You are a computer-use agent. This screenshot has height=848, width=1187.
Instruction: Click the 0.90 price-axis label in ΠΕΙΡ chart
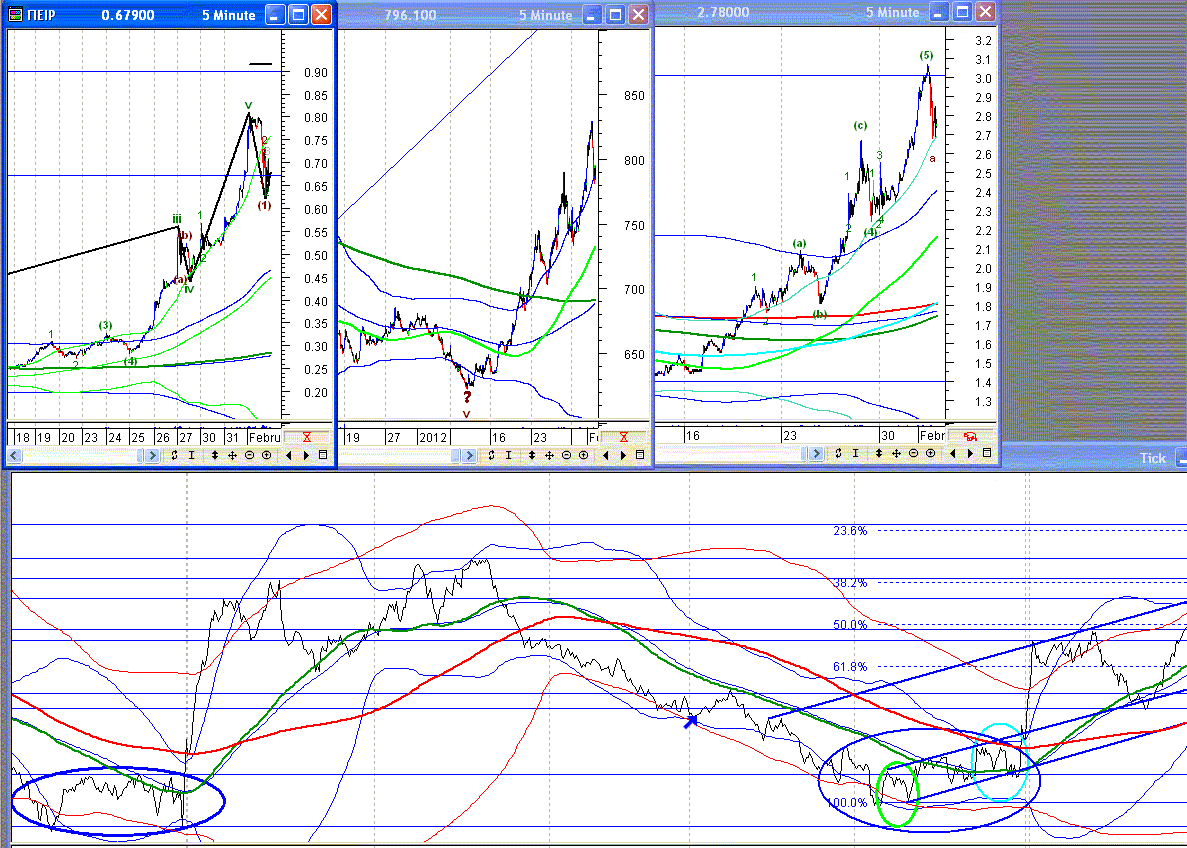(316, 73)
